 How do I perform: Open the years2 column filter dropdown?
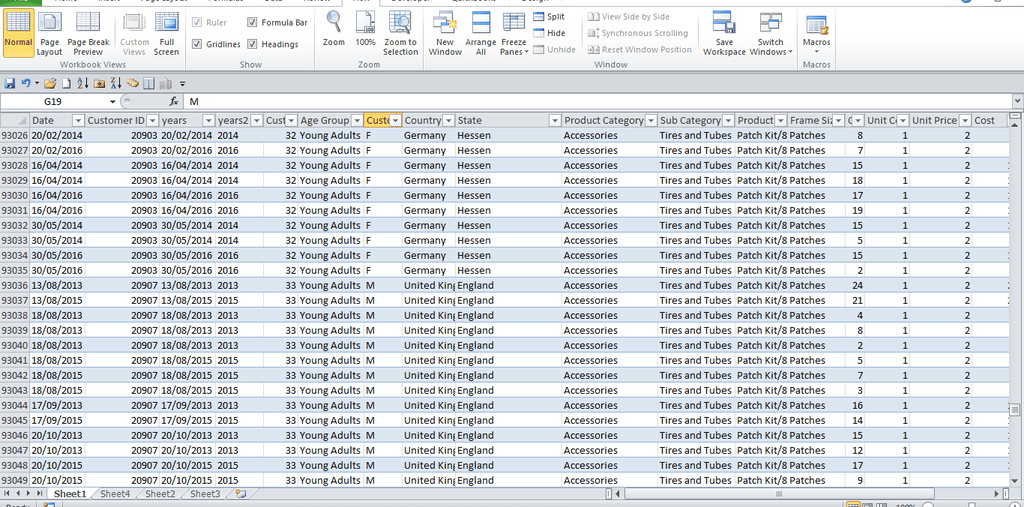(x=256, y=120)
